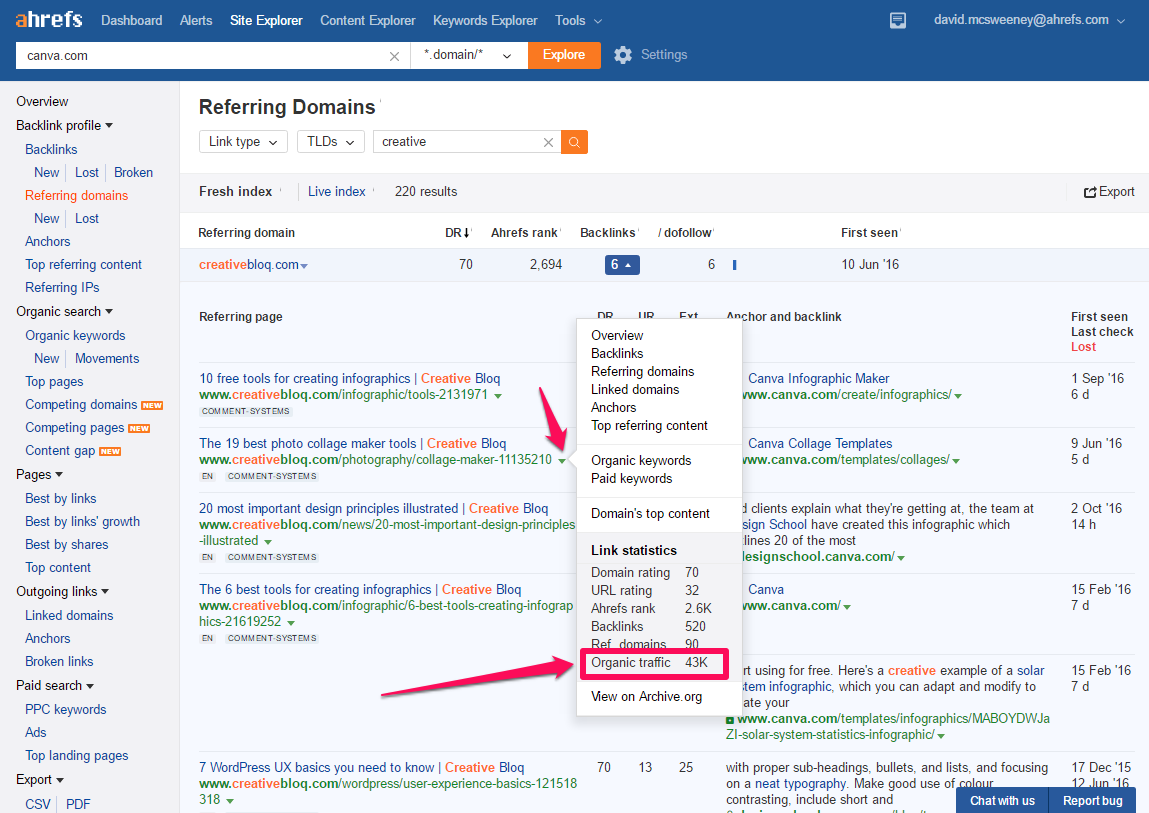Viewport: 1149px width, 813px height.
Task: Collapse the Organic search section
Action: [x=64, y=312]
